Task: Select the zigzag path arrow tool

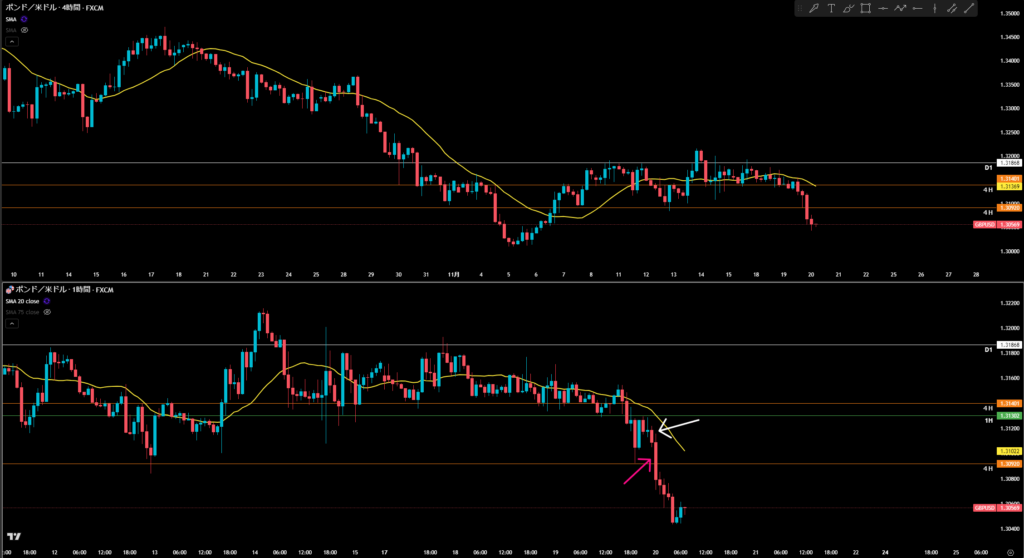Action: 900,9
